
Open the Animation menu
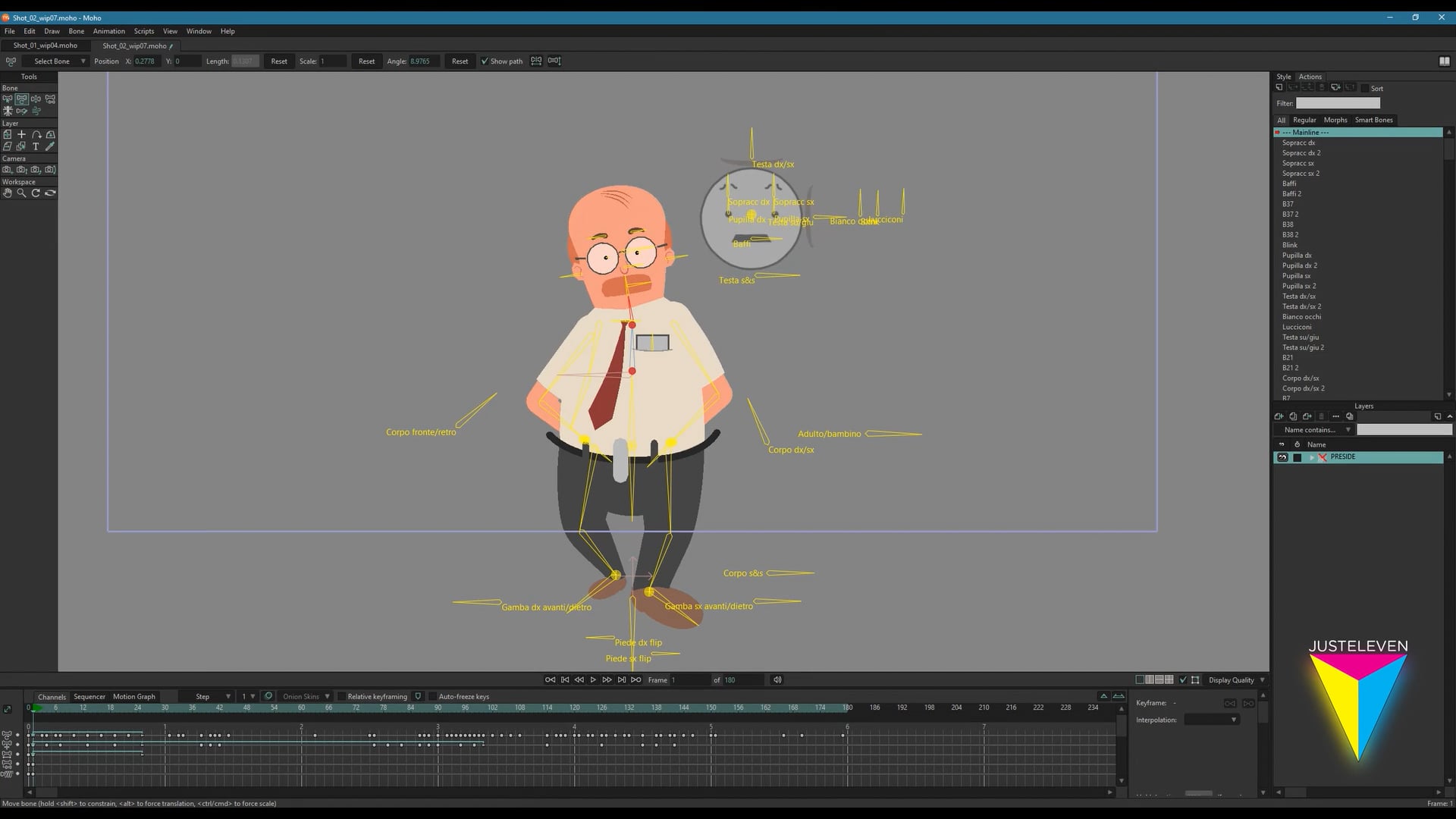108,31
